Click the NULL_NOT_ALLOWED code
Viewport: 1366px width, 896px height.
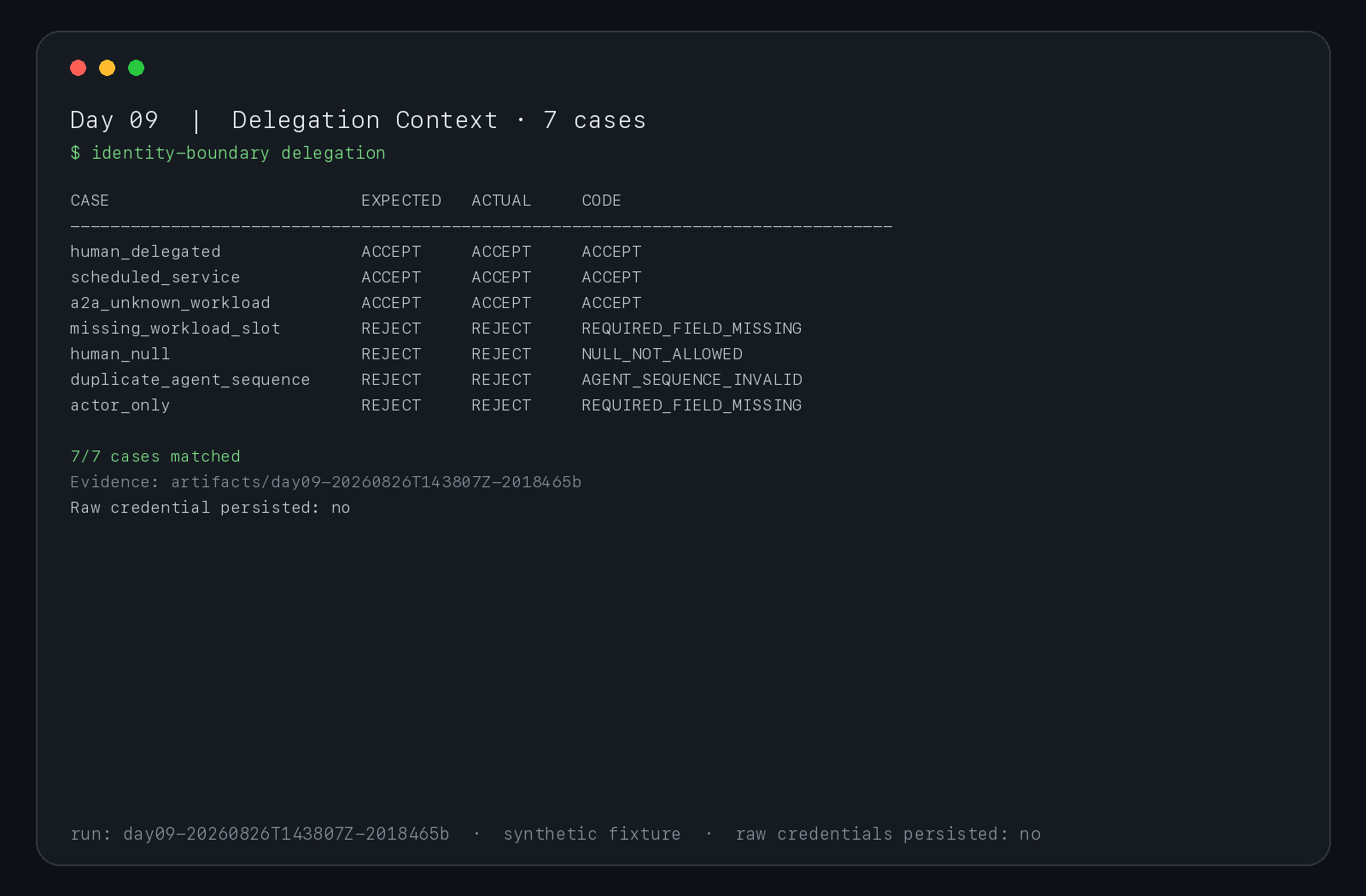tap(662, 354)
